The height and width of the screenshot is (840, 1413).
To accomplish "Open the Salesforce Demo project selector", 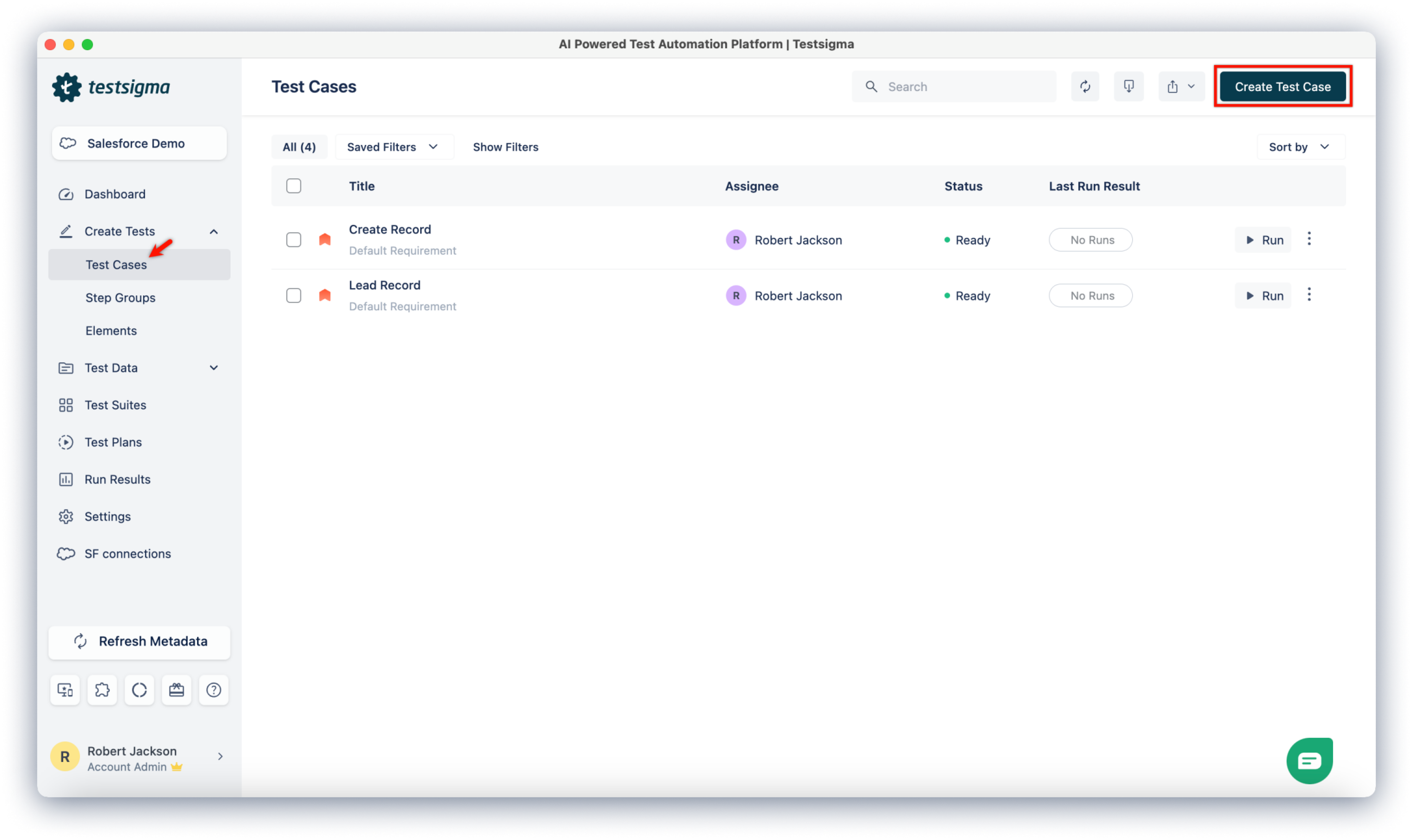I will click(x=139, y=143).
